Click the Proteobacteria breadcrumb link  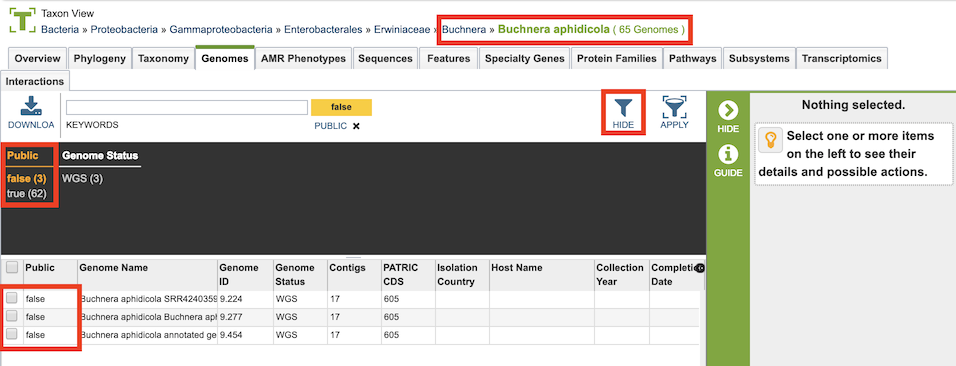[x=125, y=29]
